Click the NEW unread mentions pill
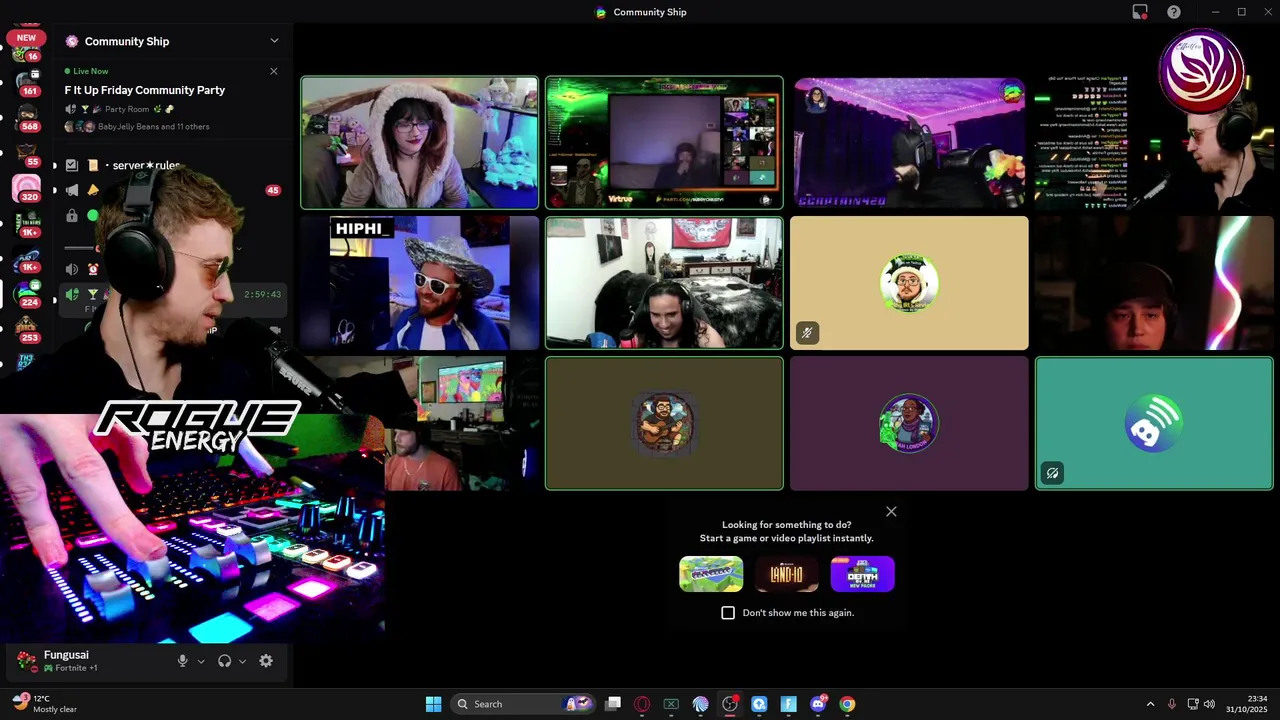Image resolution: width=1280 pixels, height=720 pixels. 26,38
